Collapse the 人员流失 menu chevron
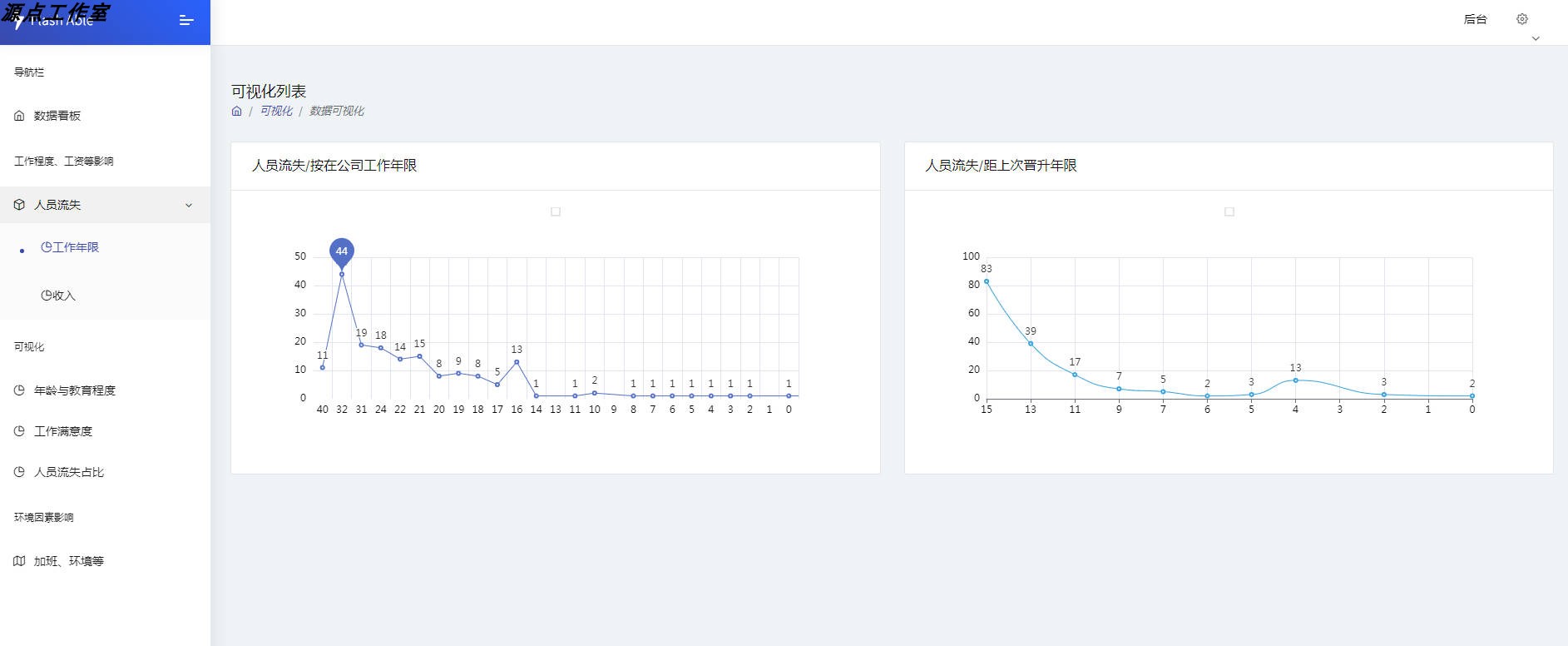This screenshot has width=1568, height=646. coord(189,205)
